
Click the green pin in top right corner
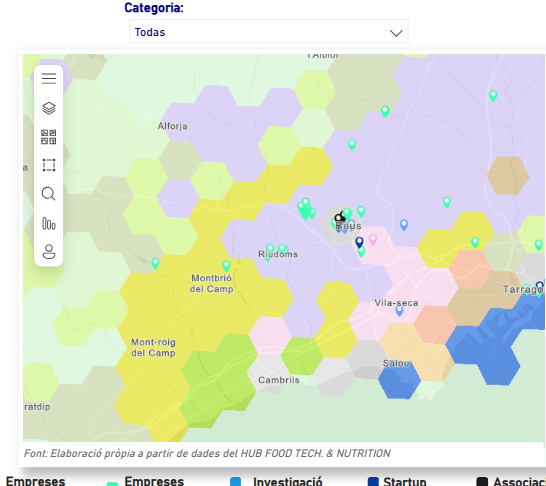493,95
